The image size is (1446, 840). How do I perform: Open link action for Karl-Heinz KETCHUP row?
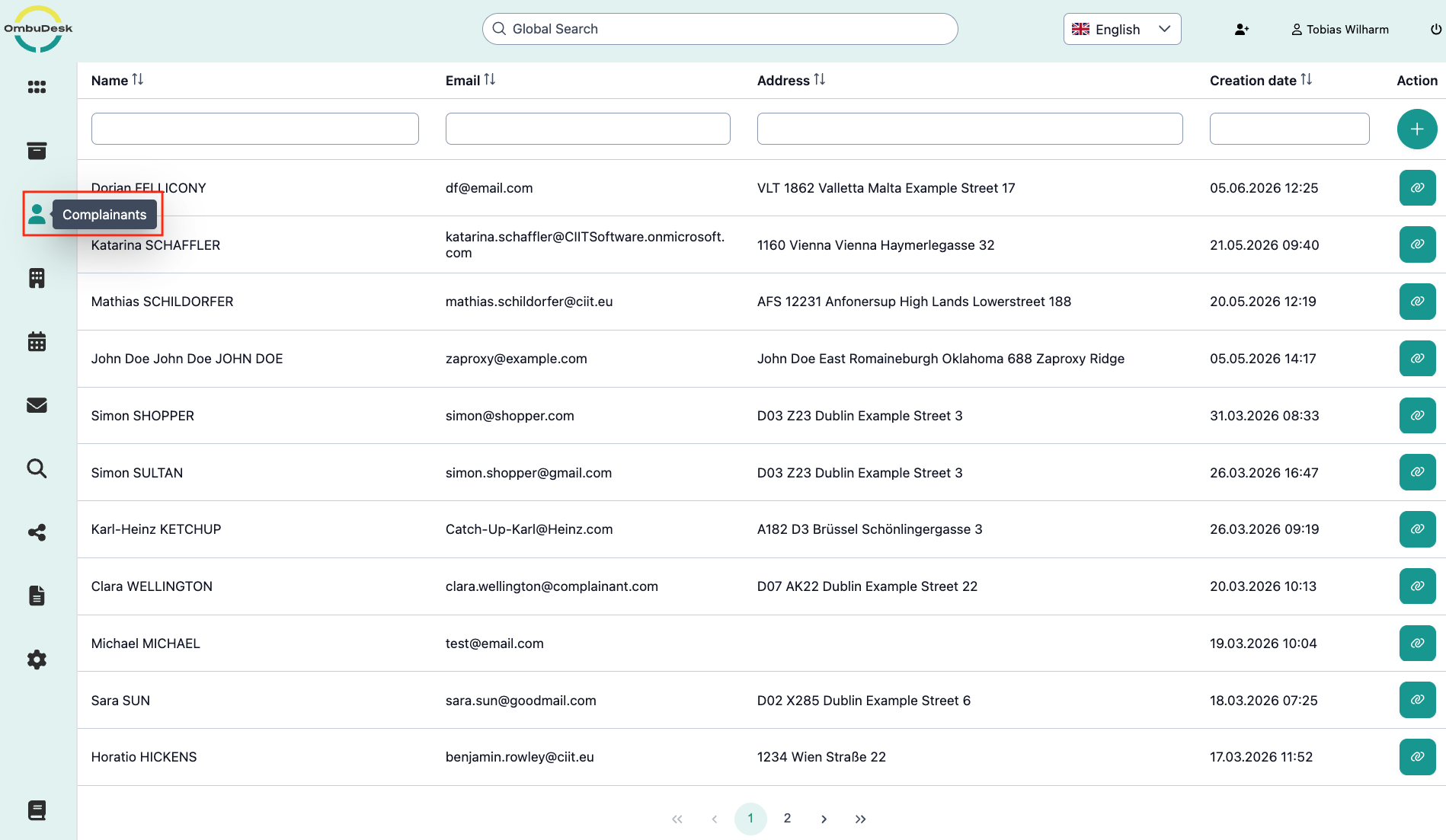coord(1417,529)
